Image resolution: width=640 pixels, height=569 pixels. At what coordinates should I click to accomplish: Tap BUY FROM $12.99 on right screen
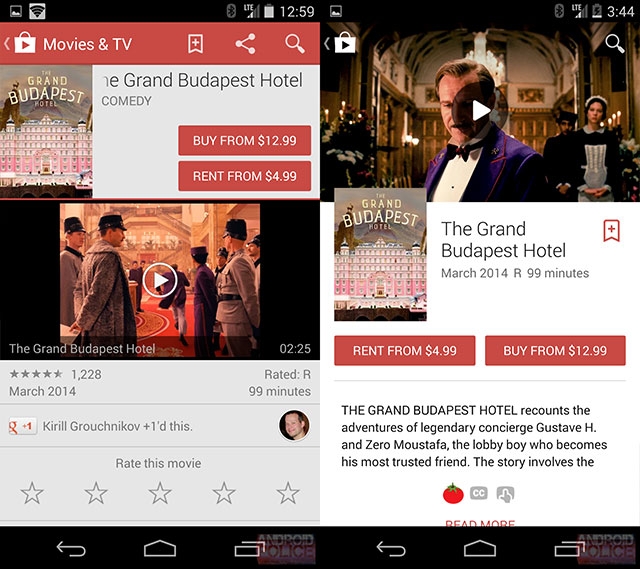pyautogui.click(x=555, y=351)
